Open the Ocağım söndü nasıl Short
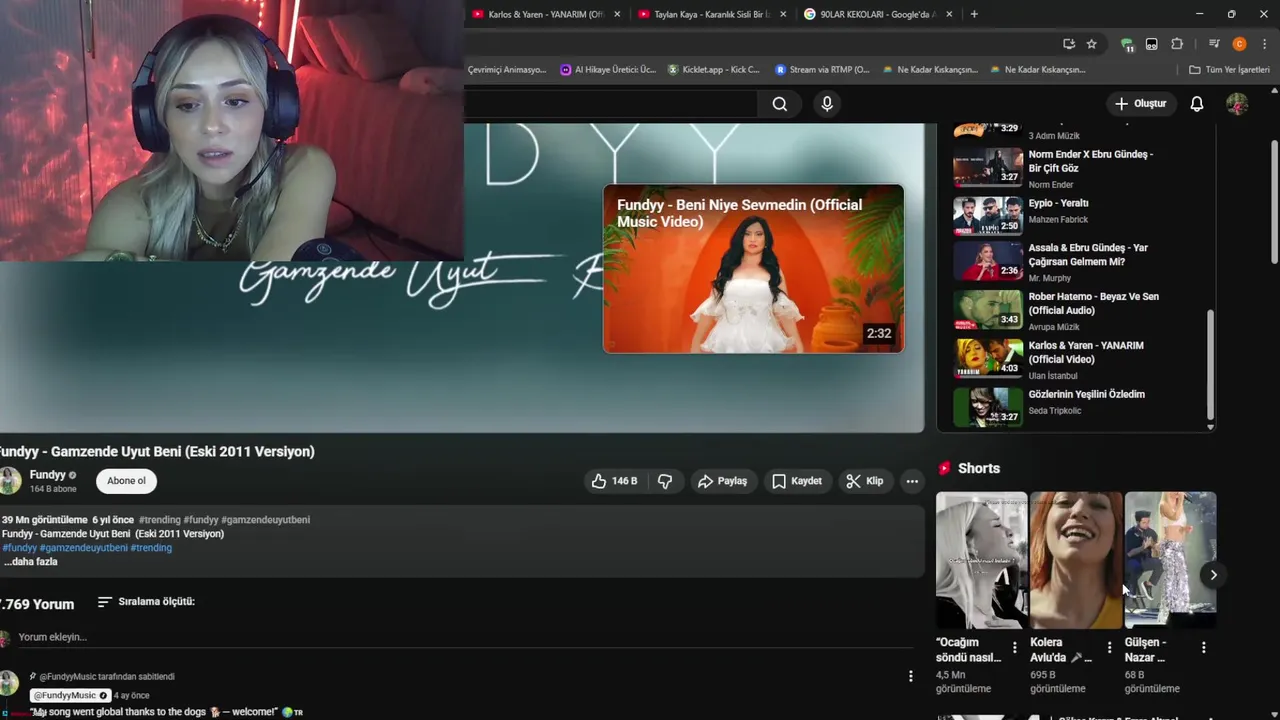This screenshot has height=720, width=1280. click(981, 560)
